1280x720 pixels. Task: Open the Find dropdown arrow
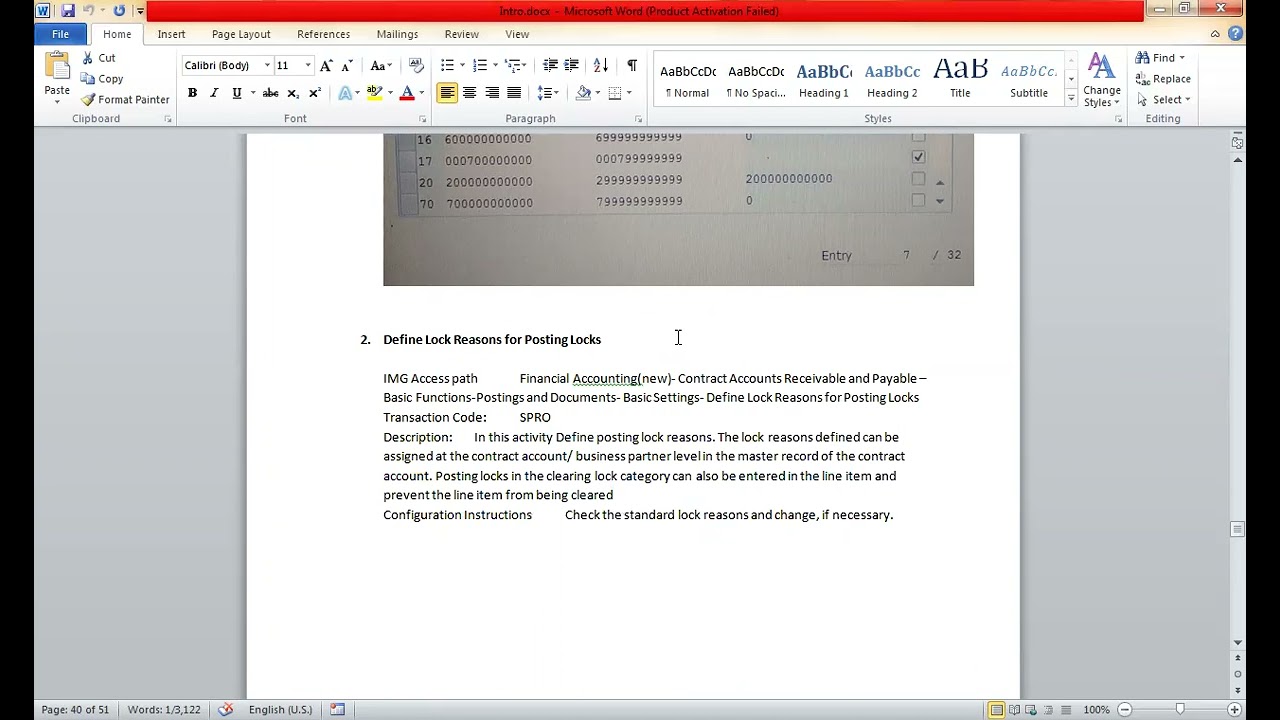point(1182,58)
